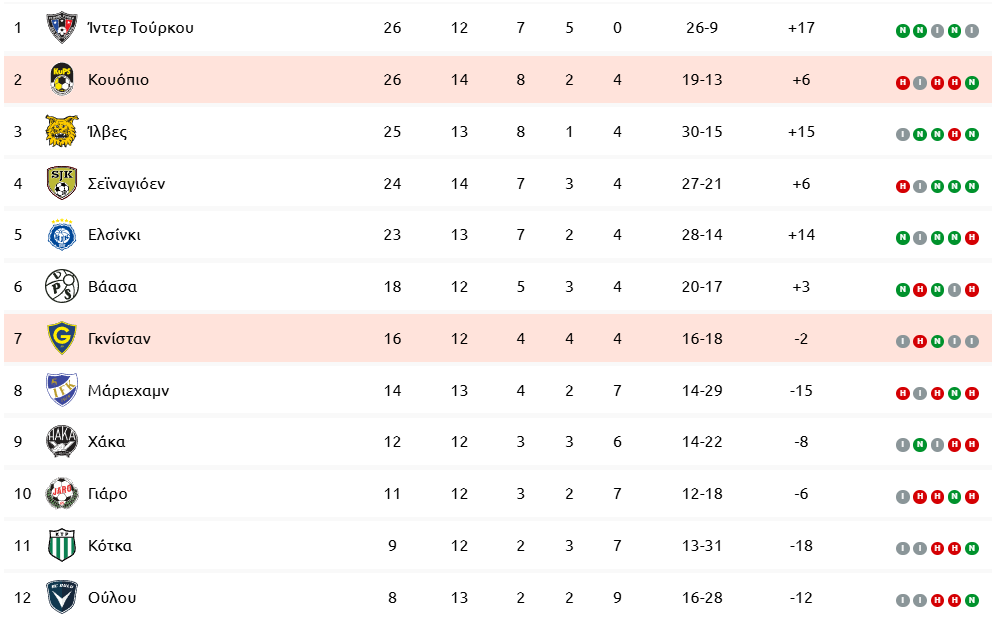Screen dimensions: 994x618
Task: Open the Μάριεχαμν team name link
Action: click(x=129, y=390)
